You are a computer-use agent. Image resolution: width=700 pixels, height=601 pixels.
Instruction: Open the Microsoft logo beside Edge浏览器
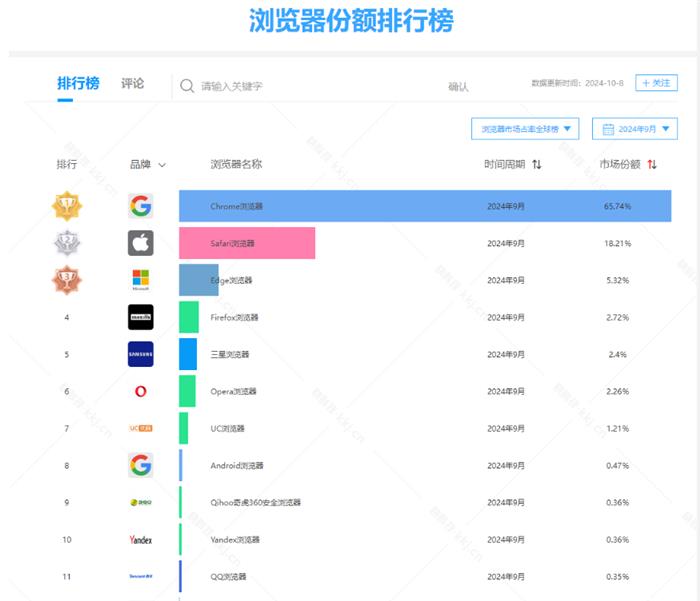coord(141,280)
